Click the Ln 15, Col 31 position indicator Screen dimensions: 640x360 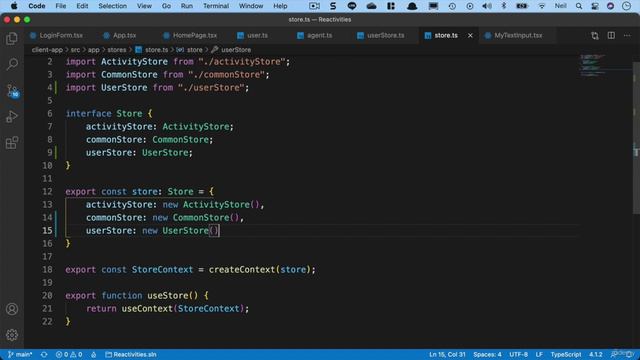click(447, 355)
